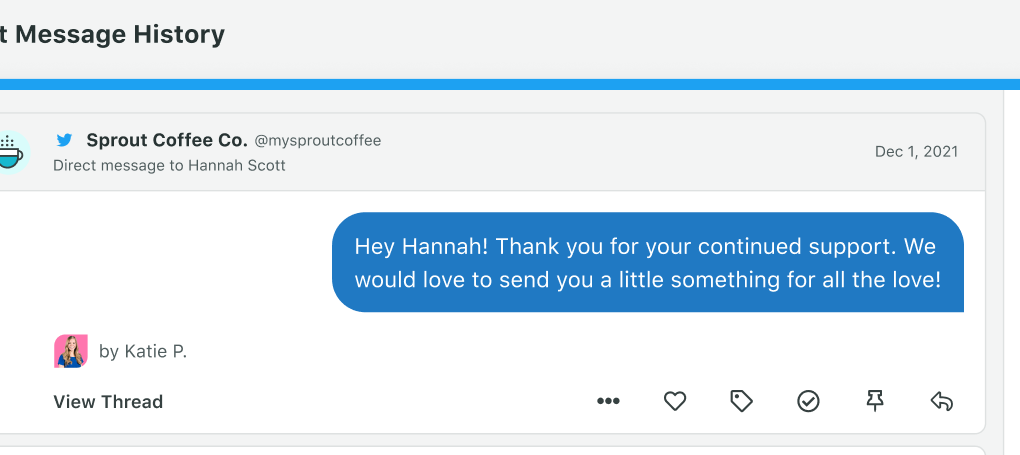
Task: Click the Dec 1, 2021 timestamp
Action: (916, 152)
